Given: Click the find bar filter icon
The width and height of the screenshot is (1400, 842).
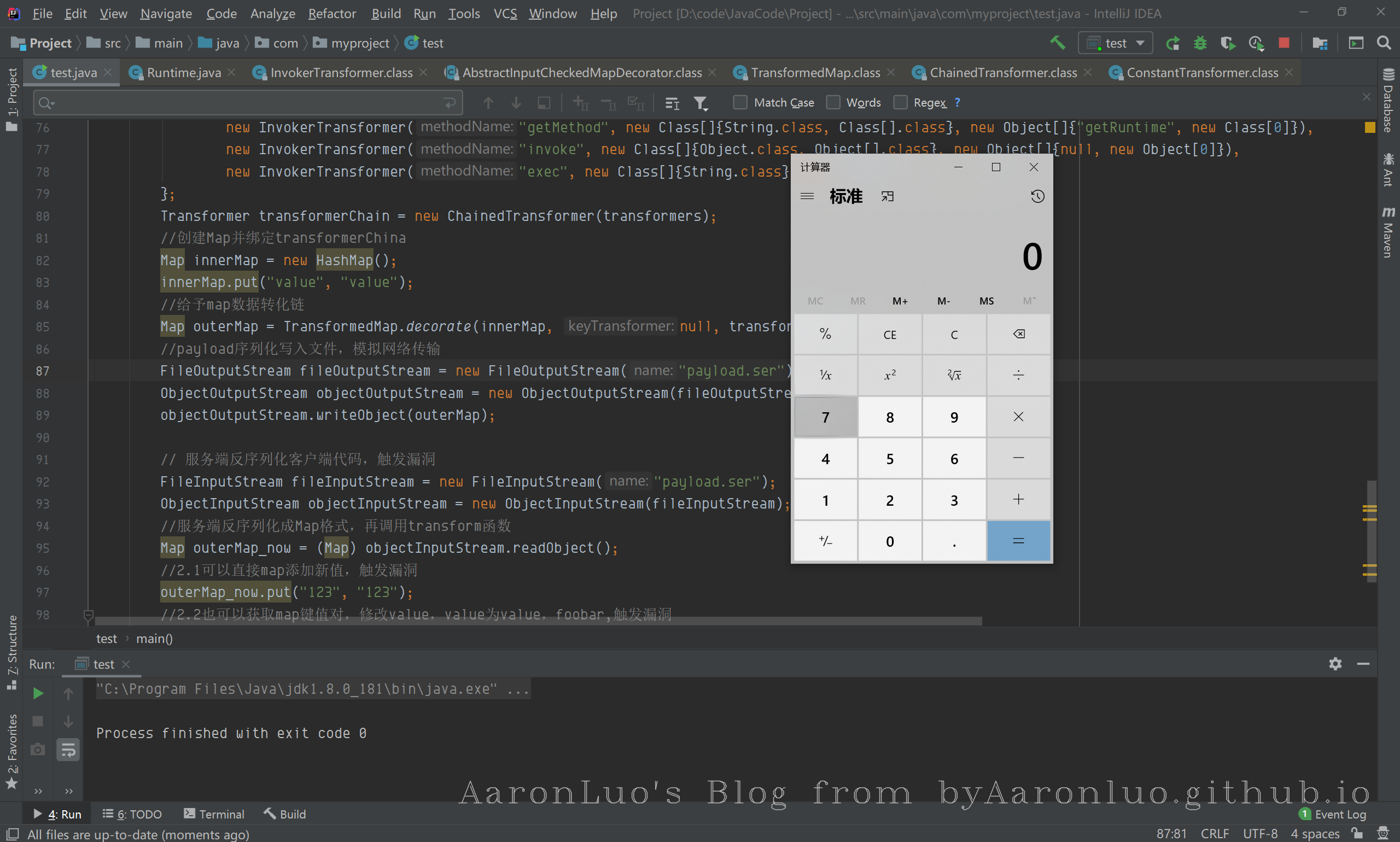Looking at the screenshot, I should pos(701,103).
